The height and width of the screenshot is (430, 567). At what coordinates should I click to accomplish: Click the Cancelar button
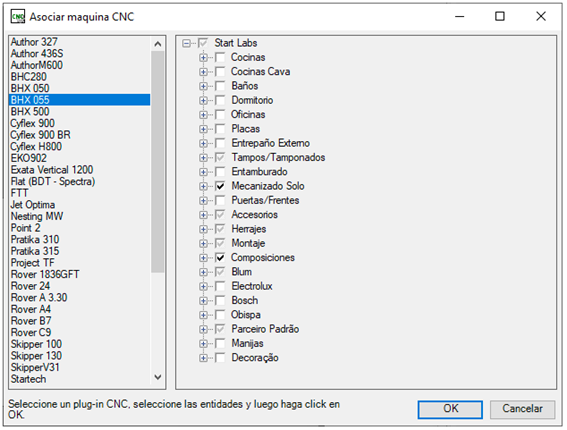click(x=522, y=409)
